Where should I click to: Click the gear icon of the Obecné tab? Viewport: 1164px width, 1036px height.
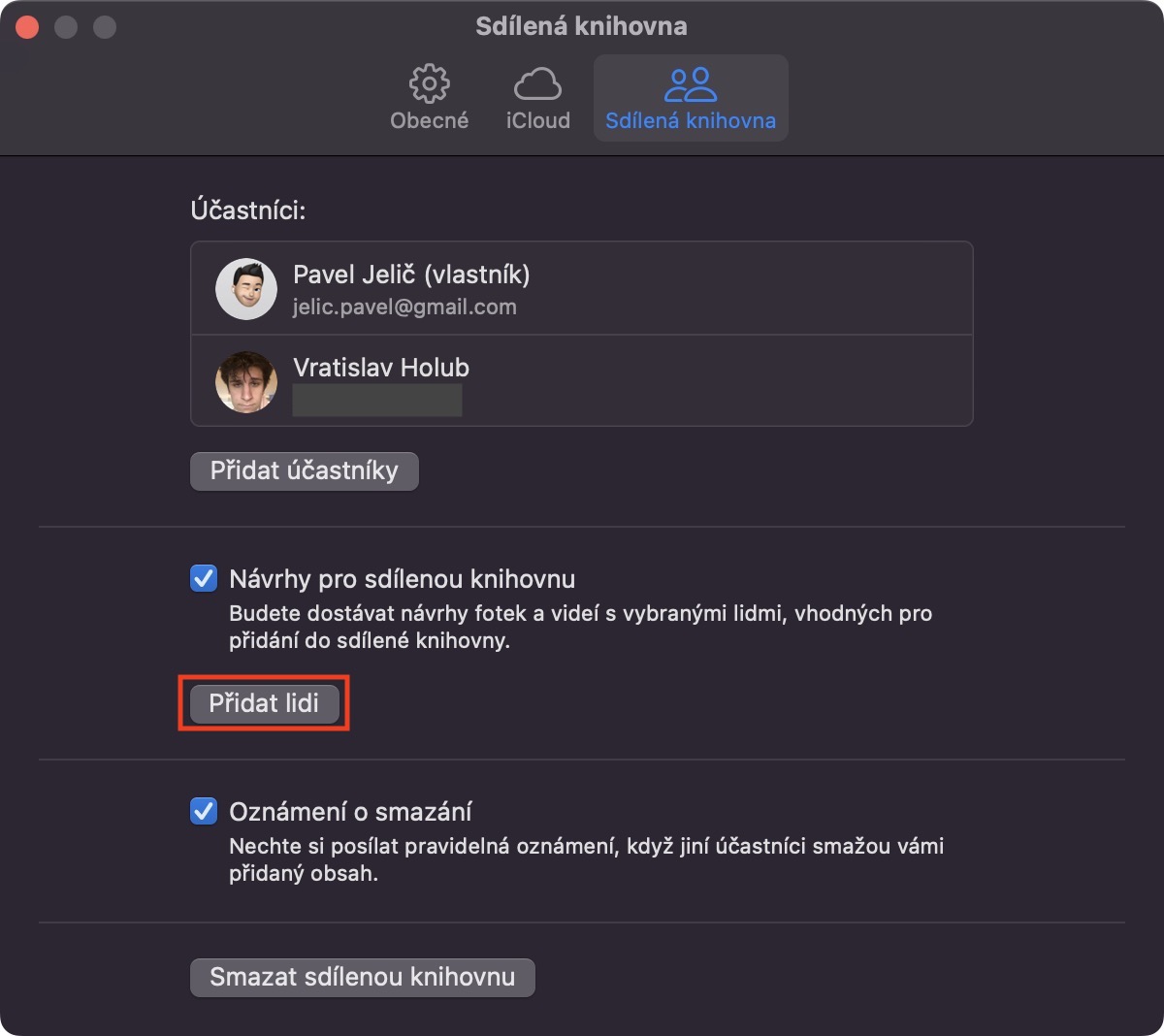[429, 84]
